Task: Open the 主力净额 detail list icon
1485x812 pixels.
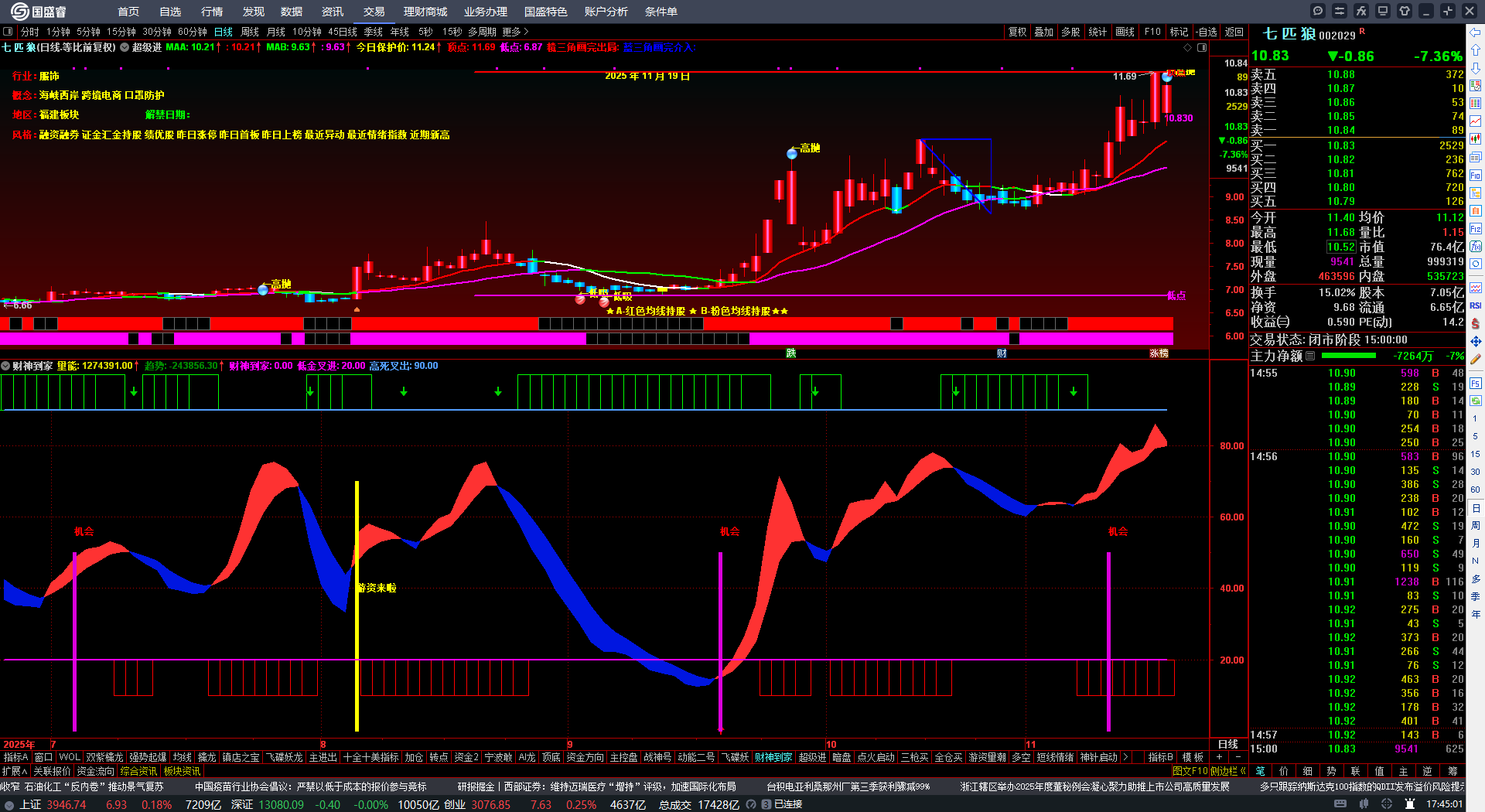Action: click(1310, 356)
